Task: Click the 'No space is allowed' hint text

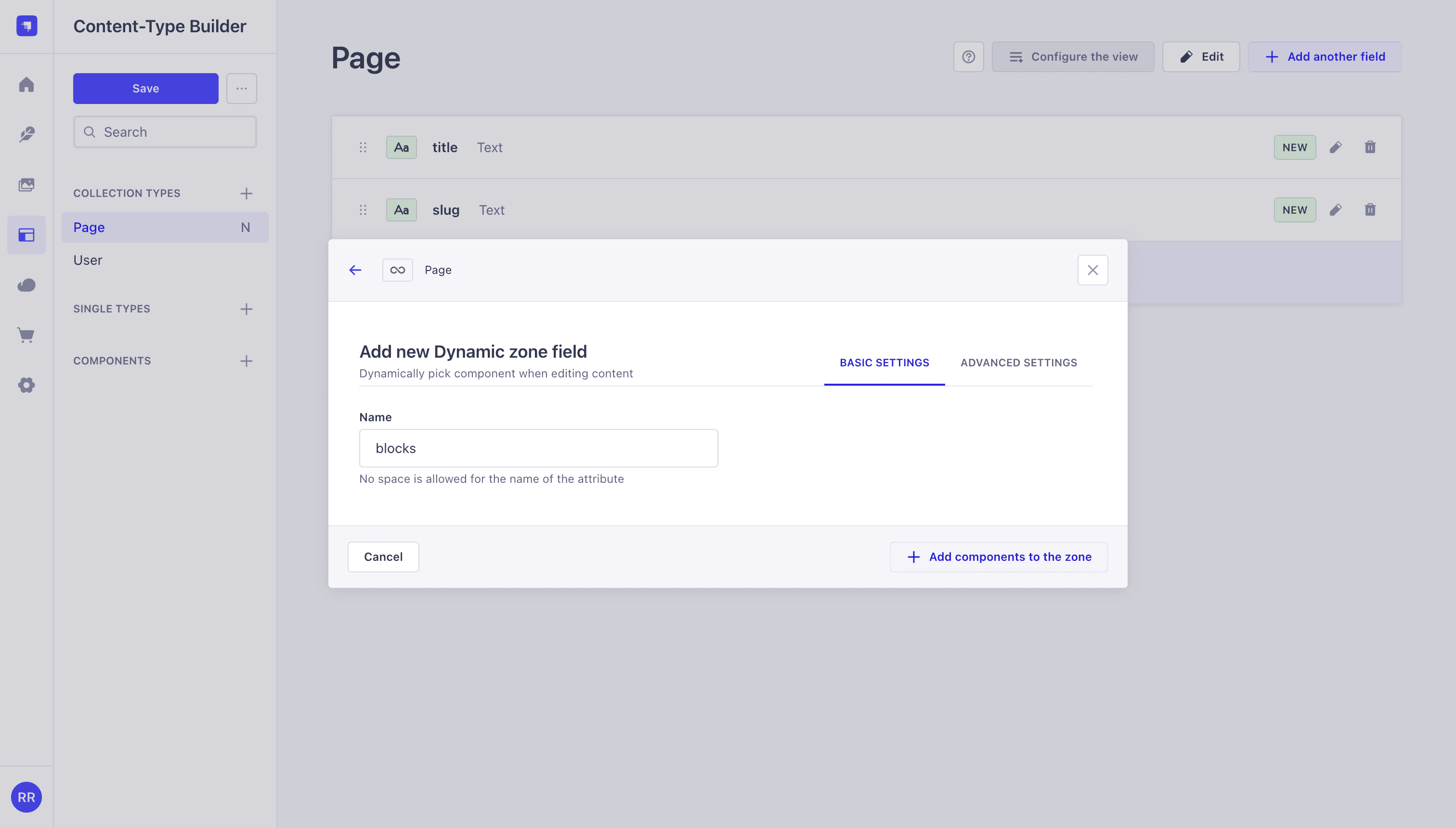Action: click(x=492, y=479)
